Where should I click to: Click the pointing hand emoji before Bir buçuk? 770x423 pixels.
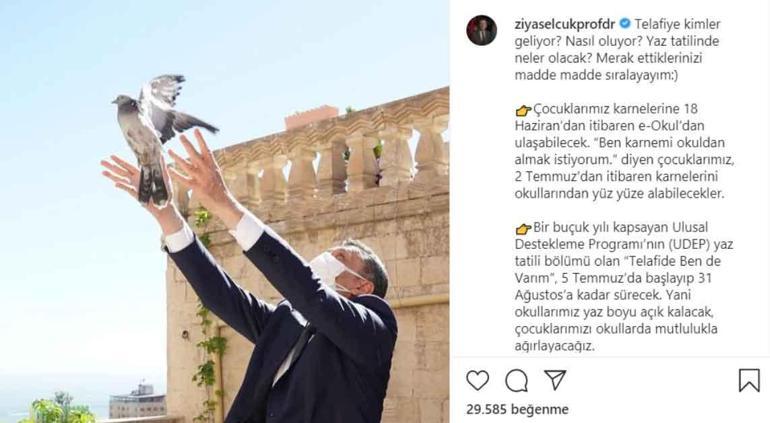point(523,228)
